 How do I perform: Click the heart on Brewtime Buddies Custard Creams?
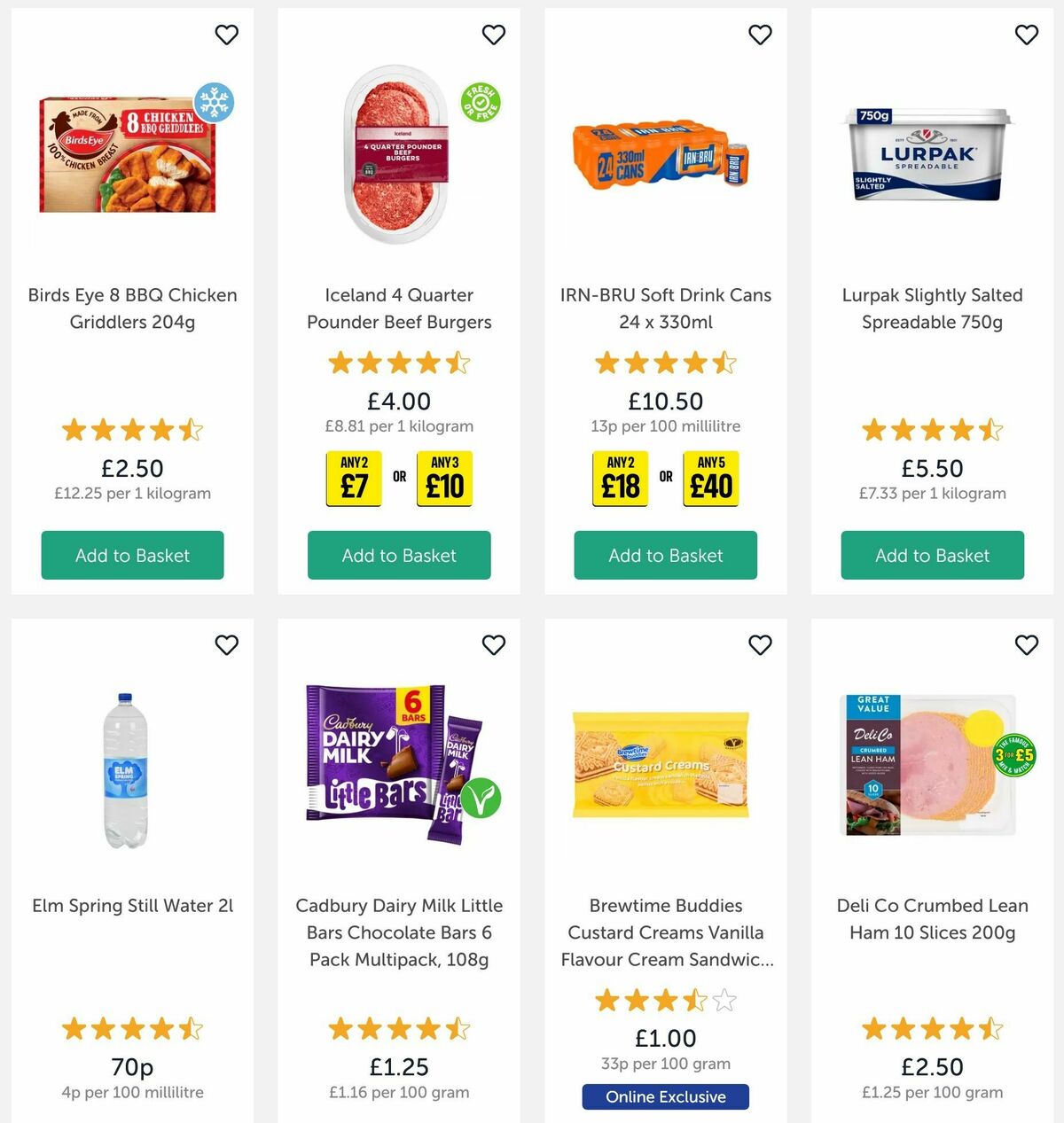click(x=760, y=645)
